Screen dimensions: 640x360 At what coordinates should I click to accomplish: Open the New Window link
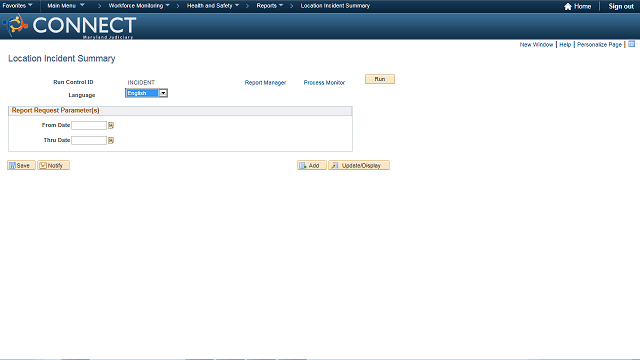tap(536, 44)
